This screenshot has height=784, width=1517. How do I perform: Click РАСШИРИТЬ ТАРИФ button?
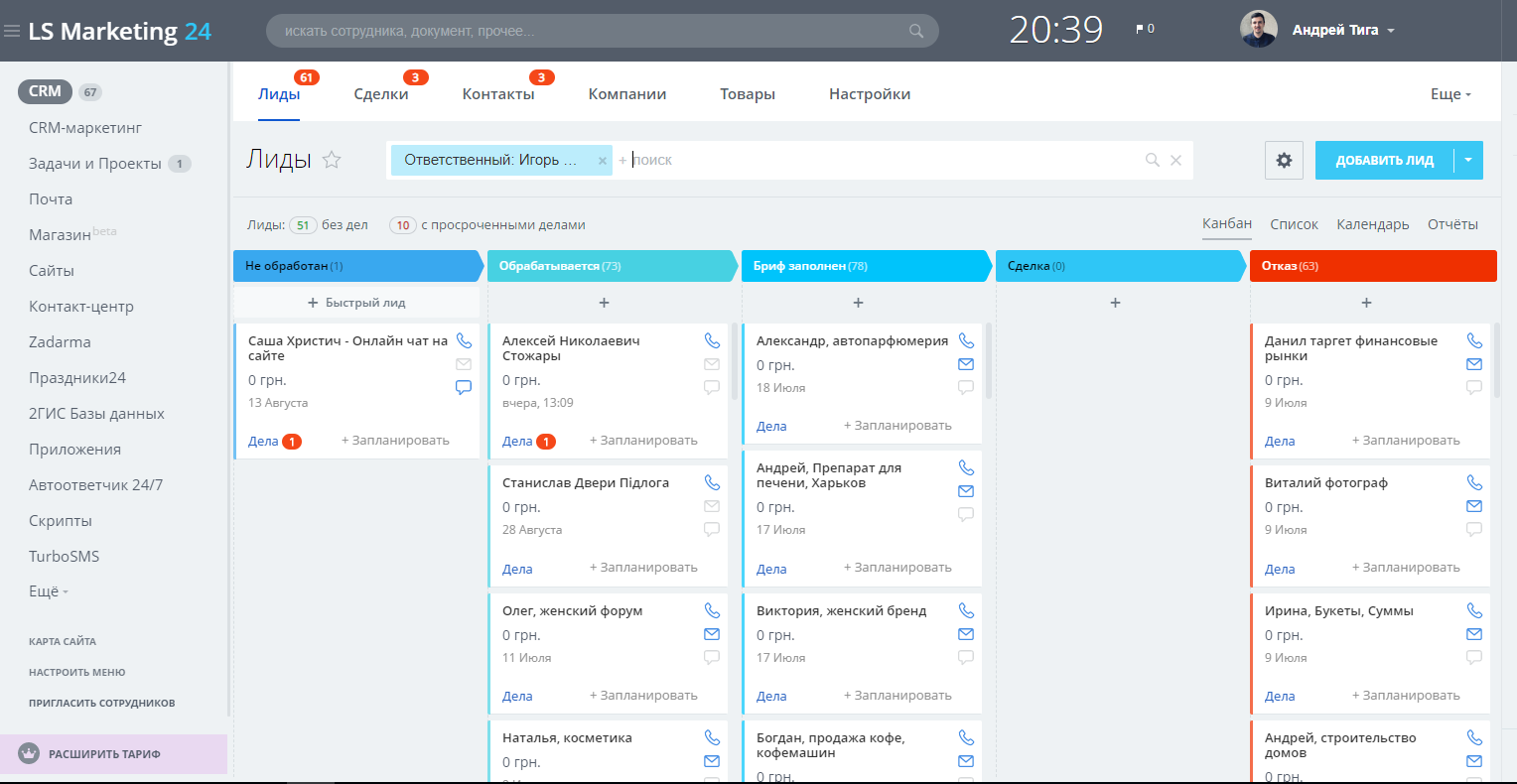pos(113,754)
